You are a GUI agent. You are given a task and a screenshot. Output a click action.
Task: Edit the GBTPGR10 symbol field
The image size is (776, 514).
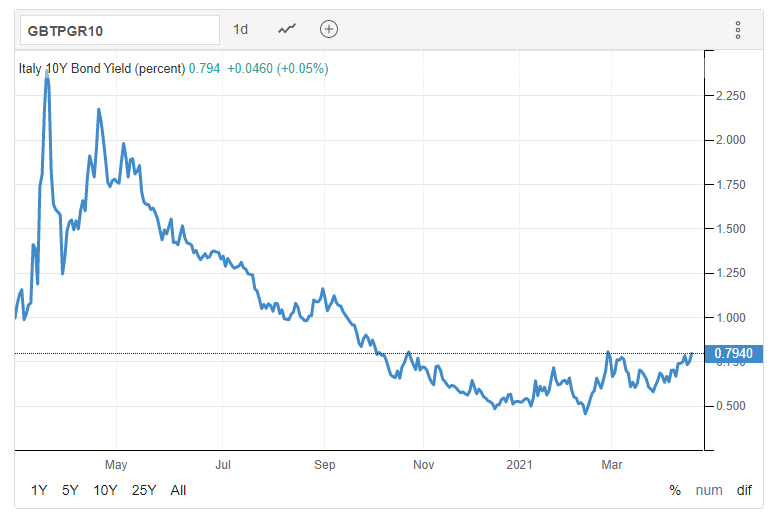pyautogui.click(x=120, y=31)
